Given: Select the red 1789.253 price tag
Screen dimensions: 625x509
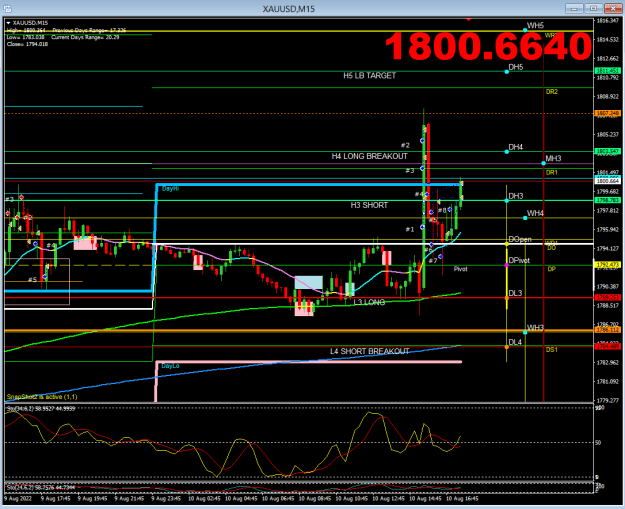Looking at the screenshot, I should point(608,297).
